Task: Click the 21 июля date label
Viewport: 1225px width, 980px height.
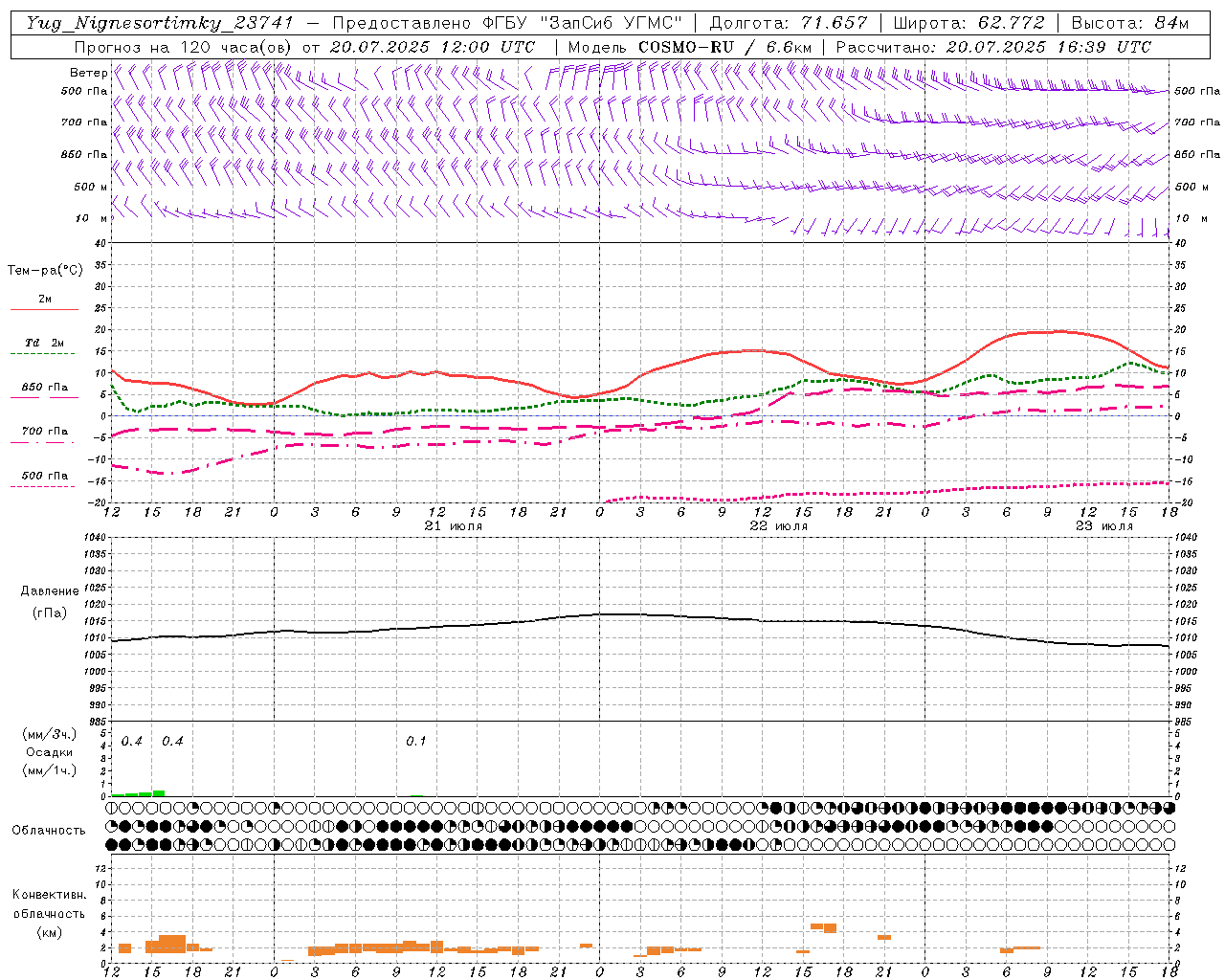Action: point(454,525)
